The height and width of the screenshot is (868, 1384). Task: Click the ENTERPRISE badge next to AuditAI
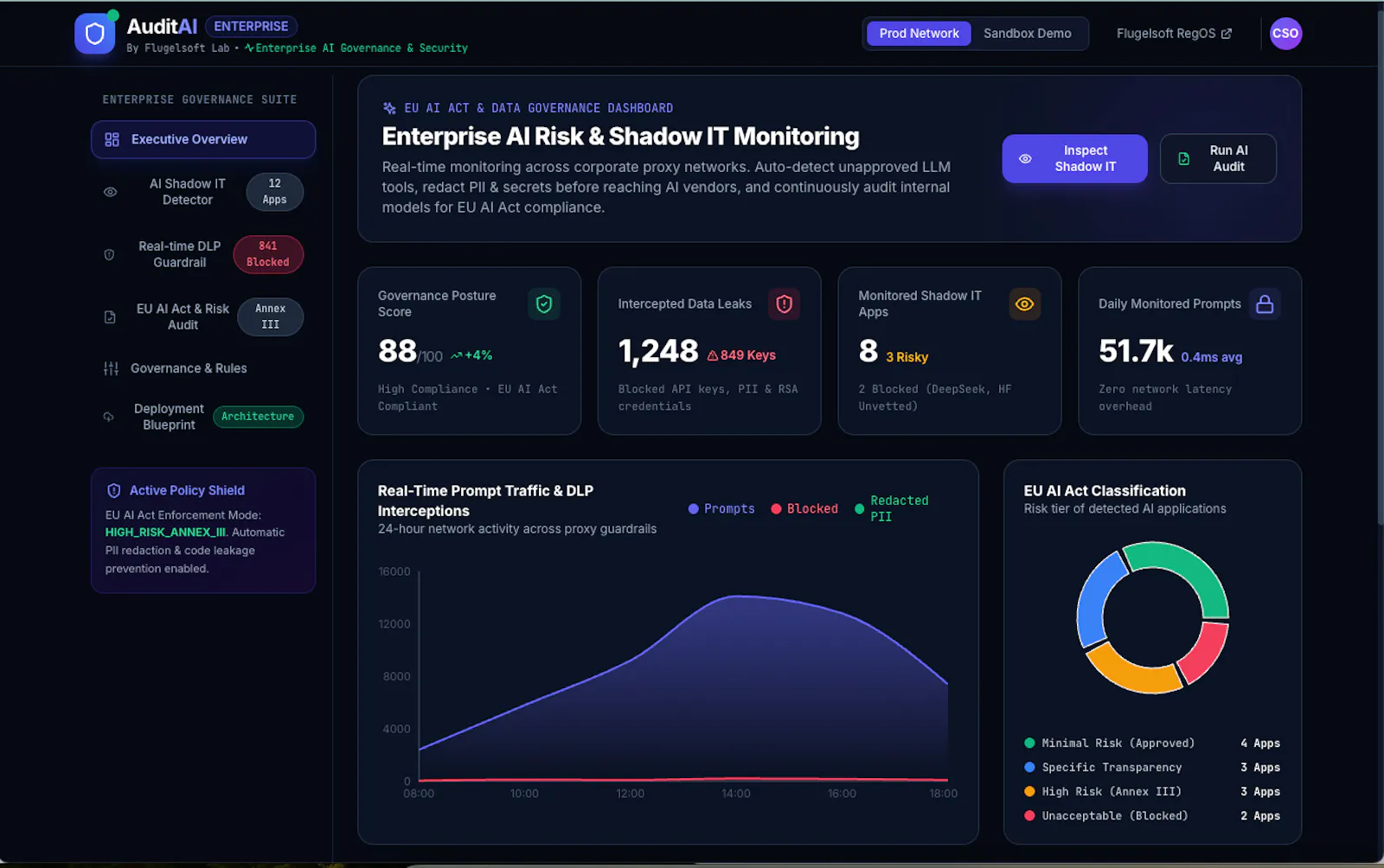251,27
